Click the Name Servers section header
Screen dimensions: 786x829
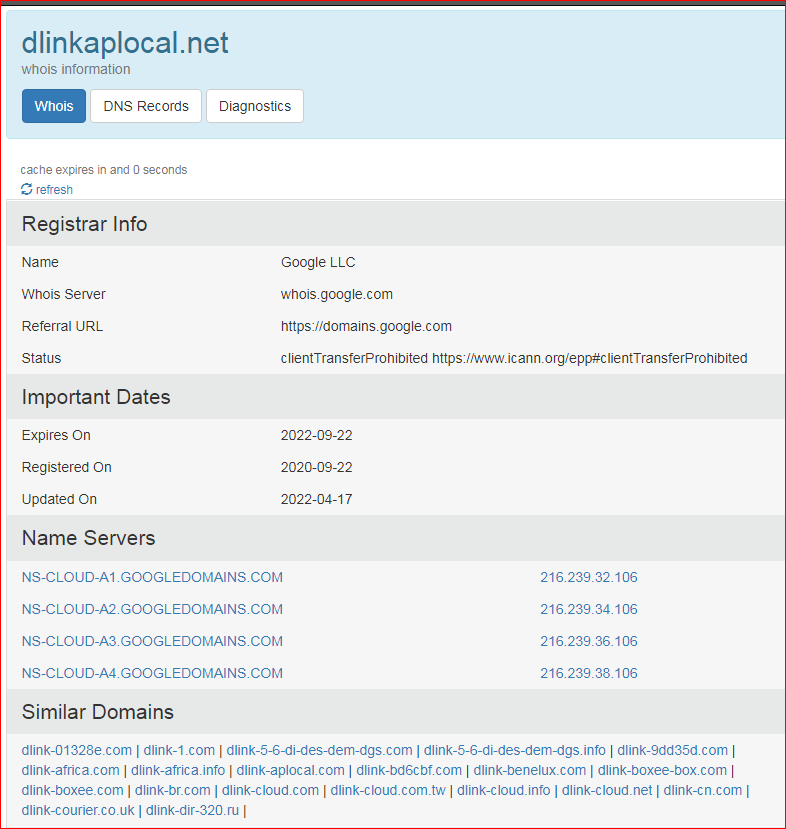point(88,538)
